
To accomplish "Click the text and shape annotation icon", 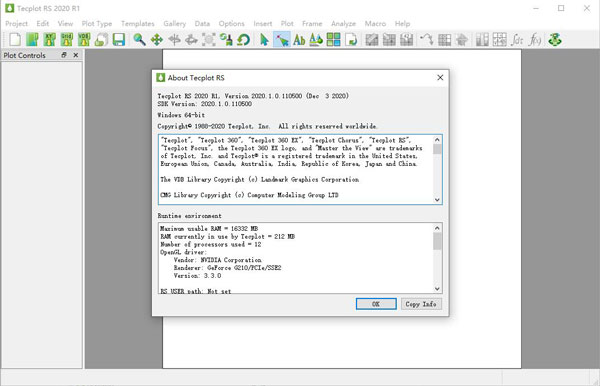I will [x=316, y=39].
